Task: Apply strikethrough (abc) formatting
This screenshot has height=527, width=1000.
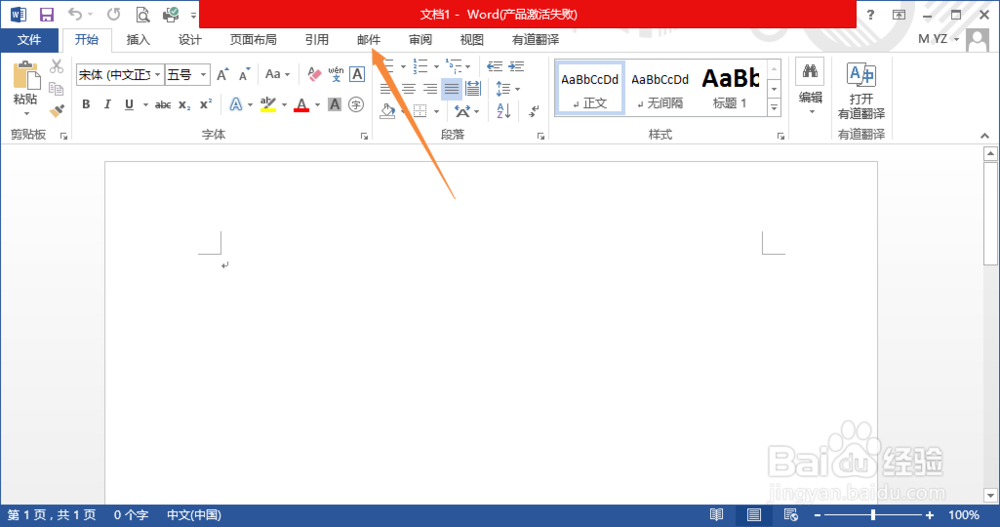Action: click(163, 105)
